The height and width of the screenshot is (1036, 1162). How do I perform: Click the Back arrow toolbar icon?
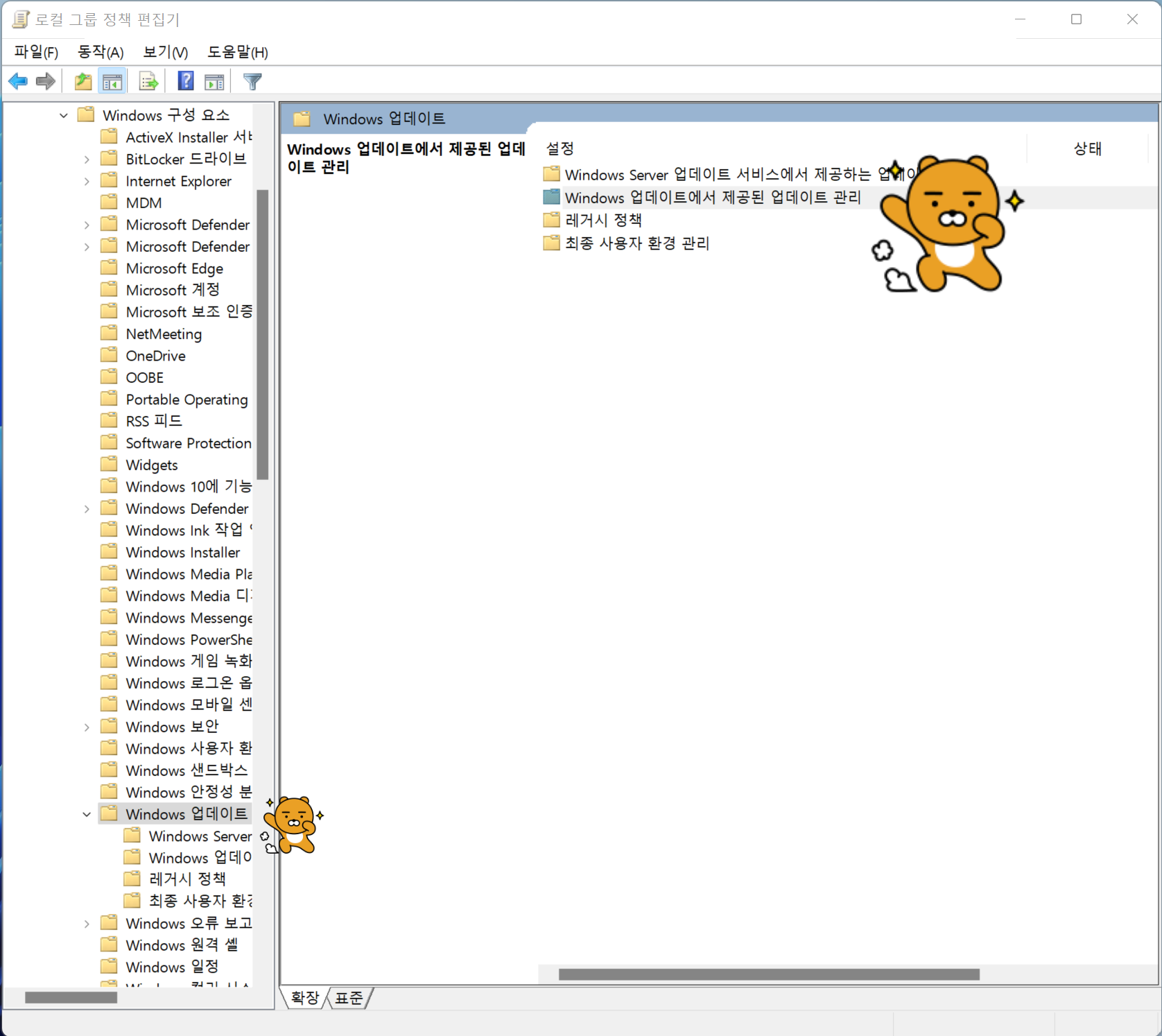click(x=18, y=82)
